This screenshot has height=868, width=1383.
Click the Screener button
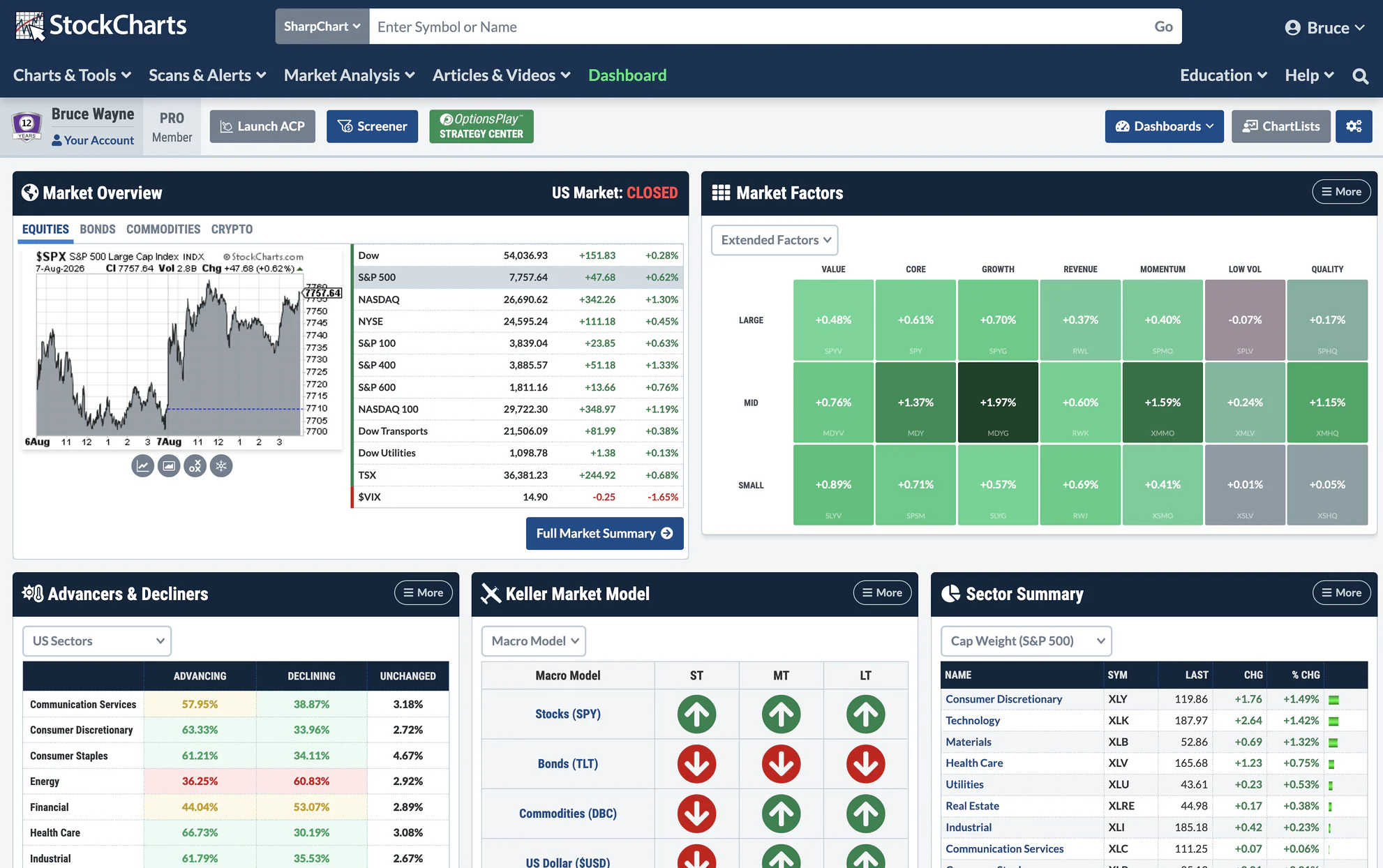pyautogui.click(x=373, y=126)
